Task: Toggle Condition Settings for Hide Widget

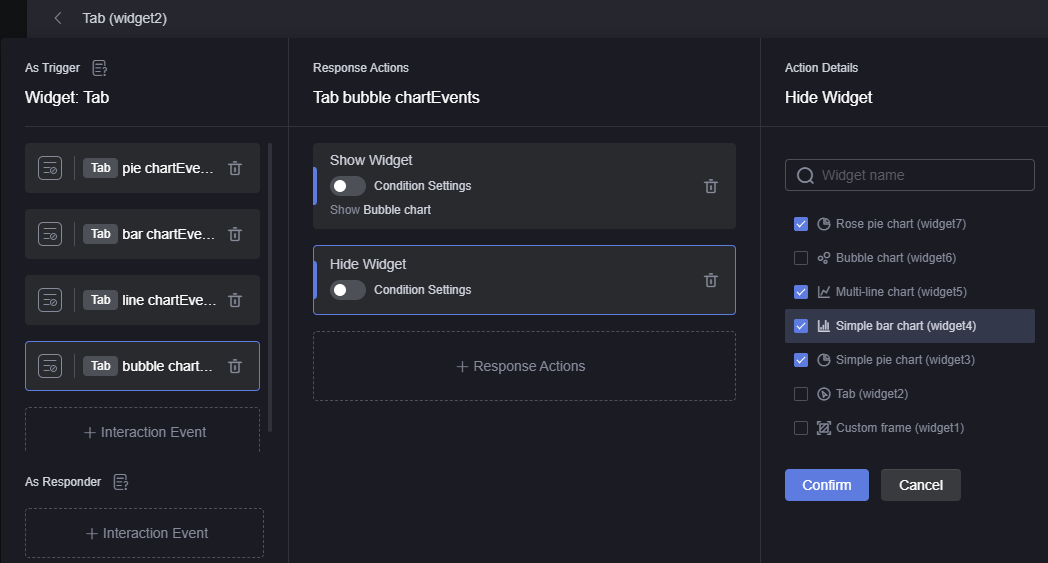Action: click(348, 290)
